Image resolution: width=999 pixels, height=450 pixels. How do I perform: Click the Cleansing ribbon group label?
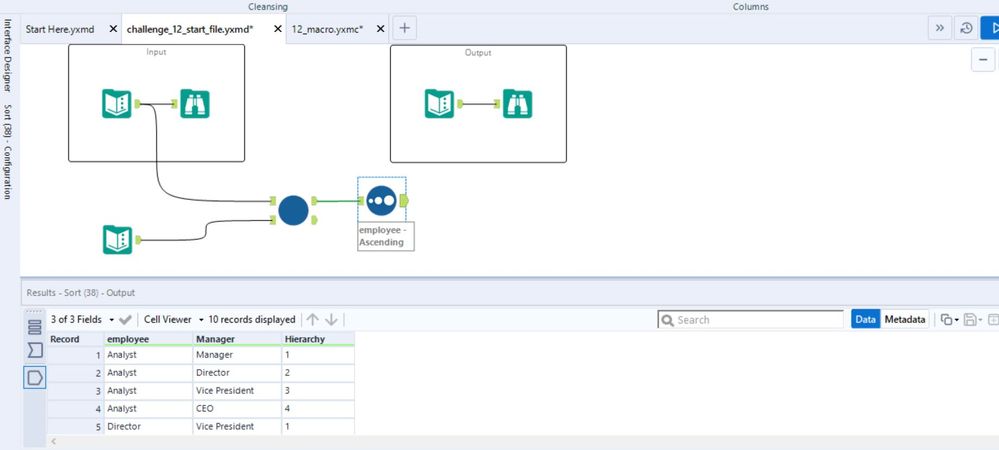tap(268, 6)
